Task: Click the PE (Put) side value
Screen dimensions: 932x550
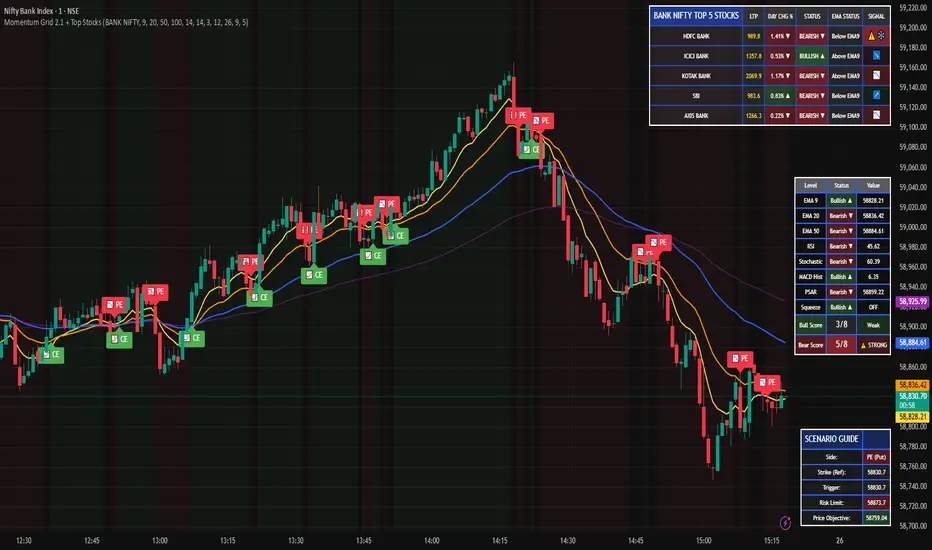Action: 876,457
